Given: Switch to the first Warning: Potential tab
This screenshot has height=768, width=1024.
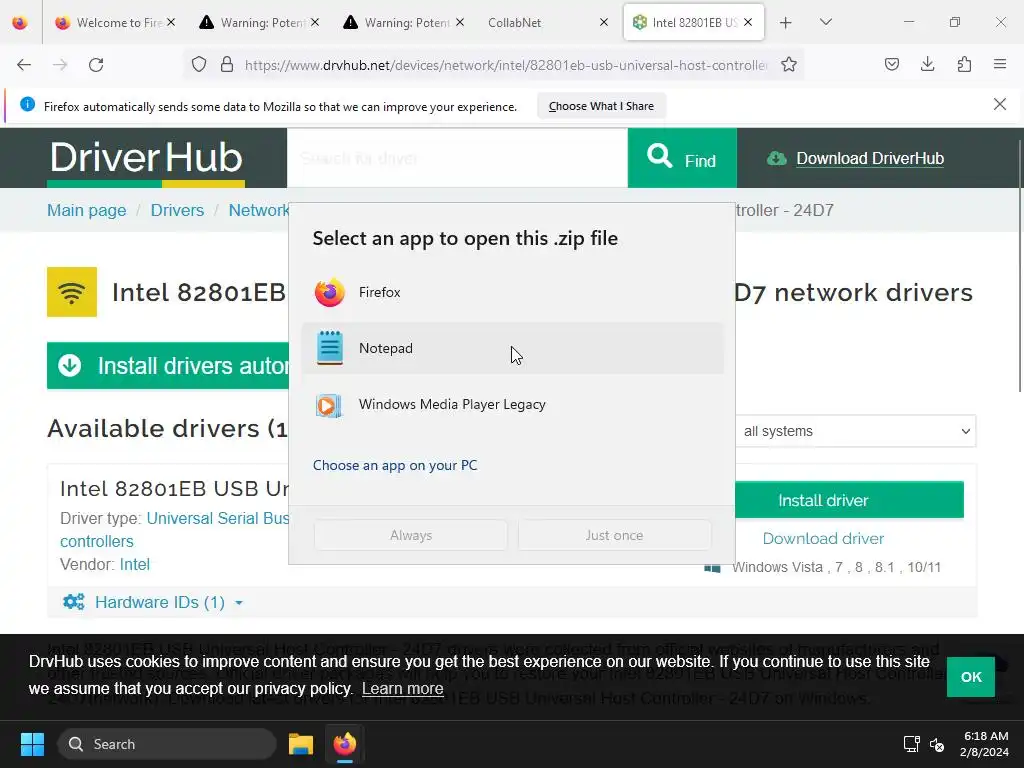Looking at the screenshot, I should point(257,23).
